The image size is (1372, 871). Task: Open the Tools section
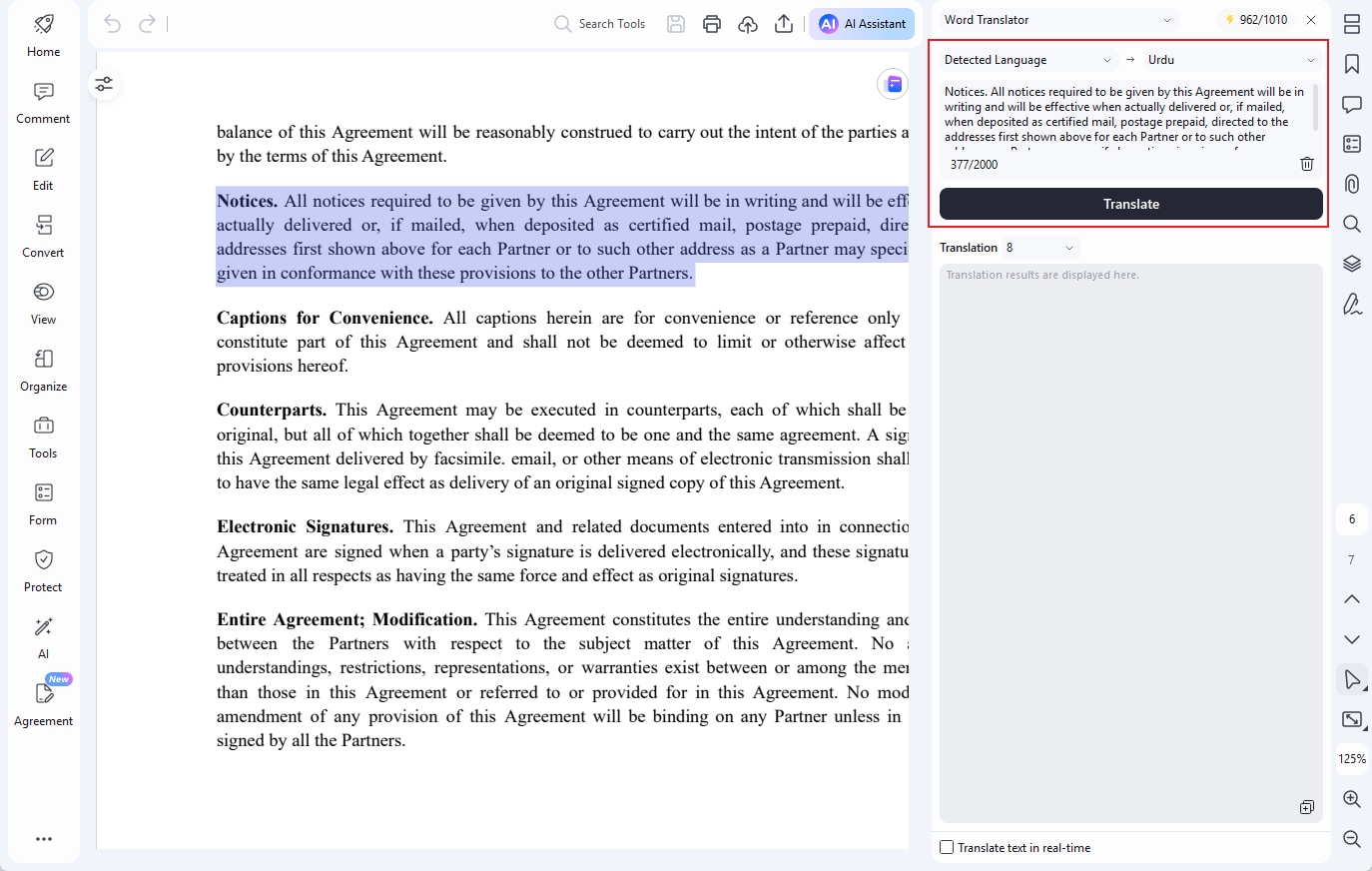[x=44, y=437]
